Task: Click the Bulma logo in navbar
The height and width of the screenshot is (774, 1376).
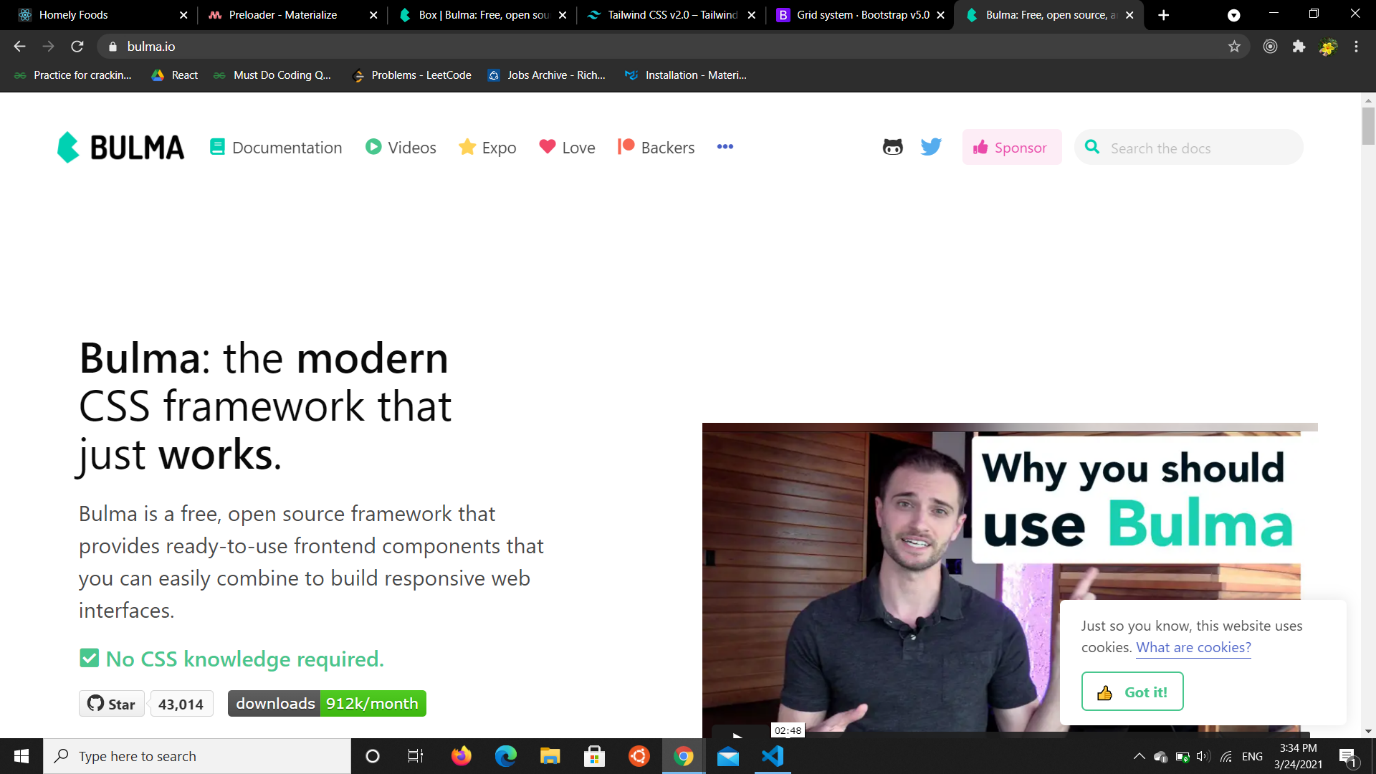Action: pyautogui.click(x=121, y=147)
